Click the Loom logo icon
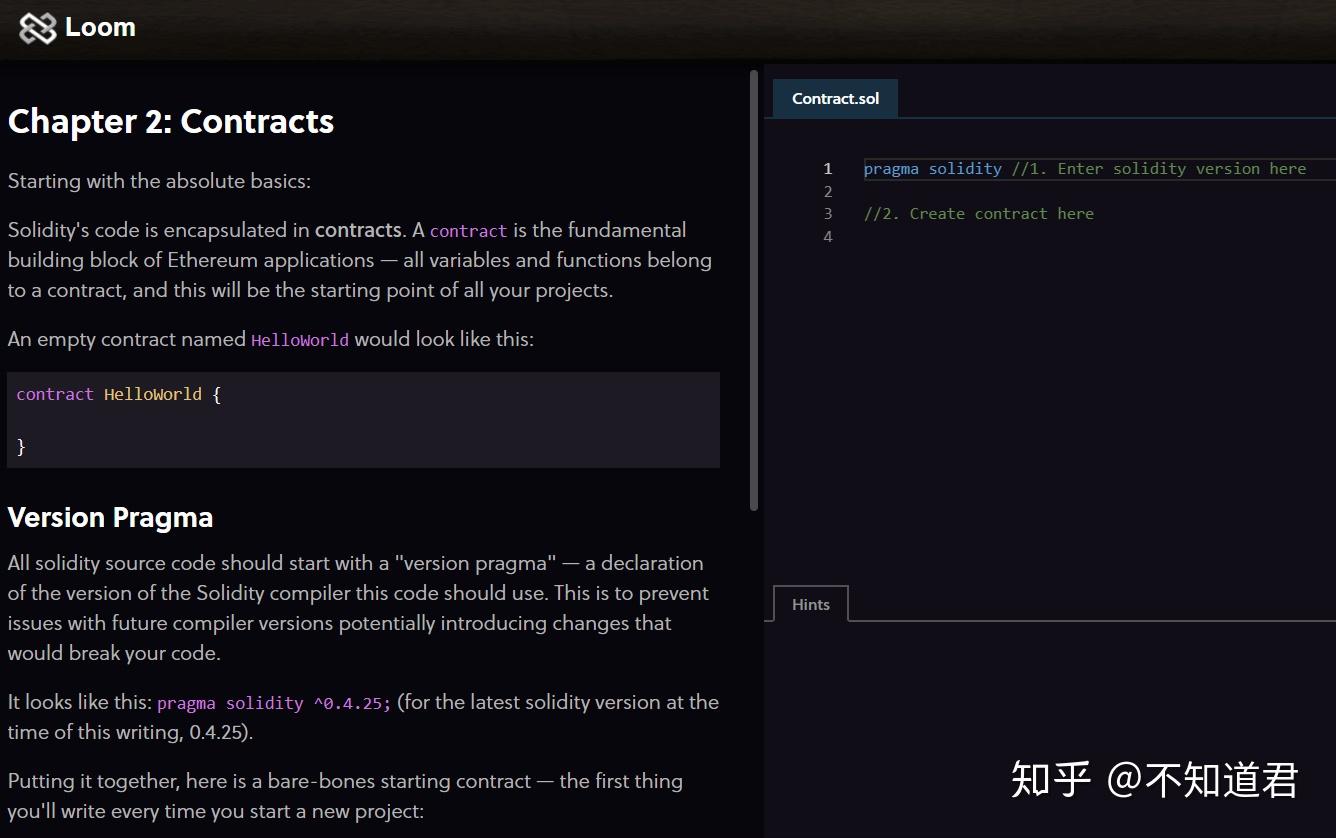 [x=37, y=28]
